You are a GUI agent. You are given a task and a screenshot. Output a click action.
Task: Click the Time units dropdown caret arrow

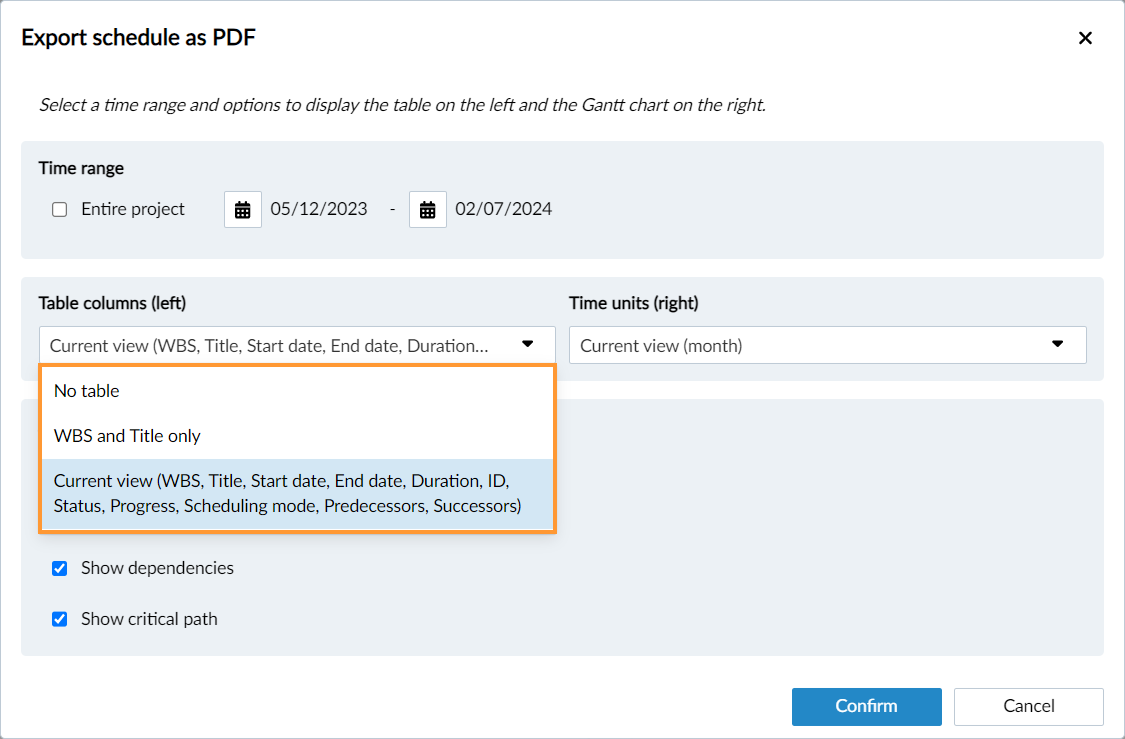point(1058,345)
